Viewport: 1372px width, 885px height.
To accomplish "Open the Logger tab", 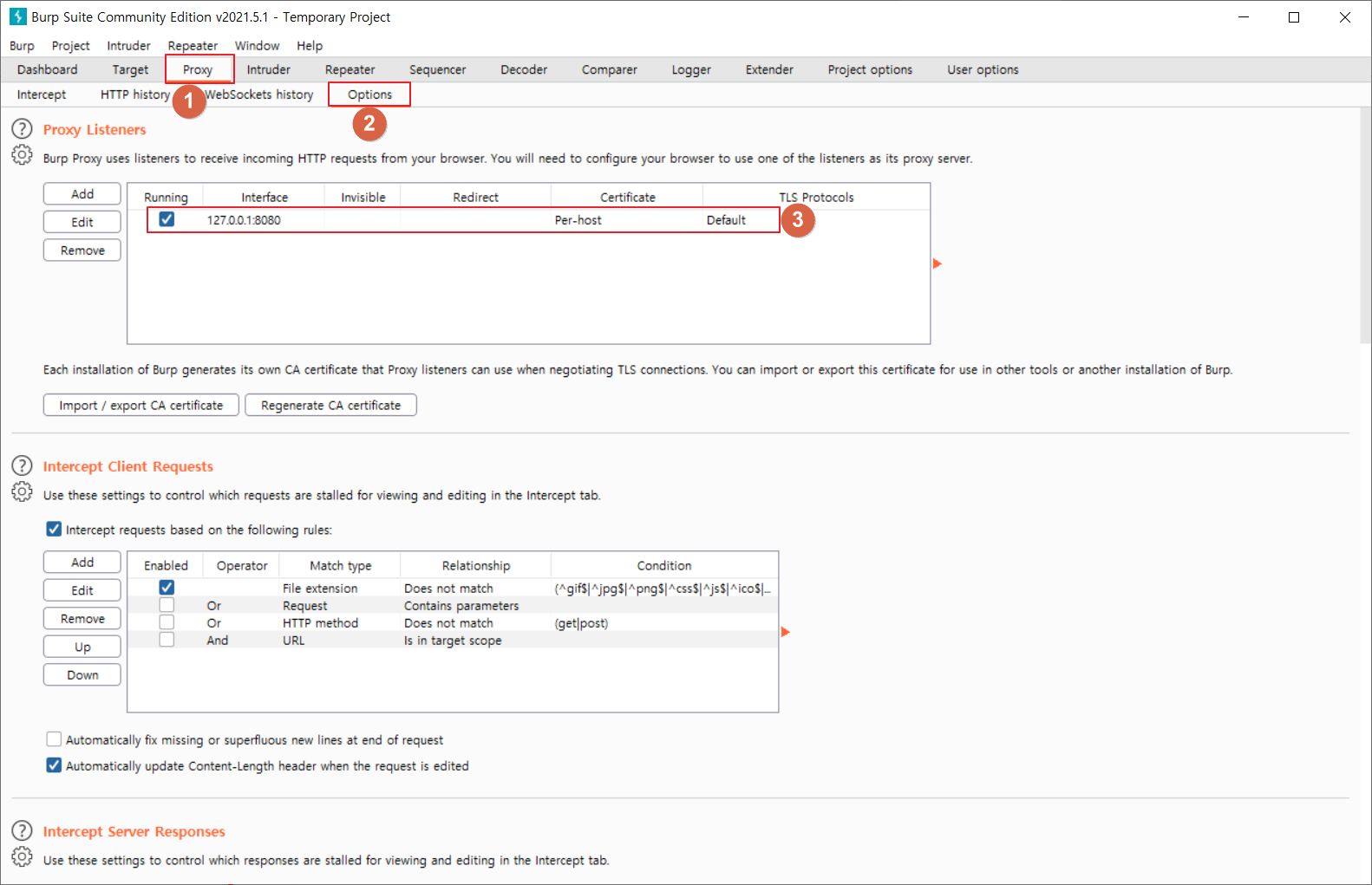I will 691,69.
